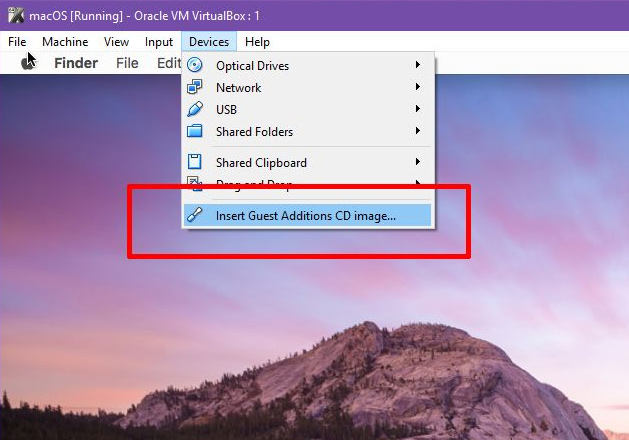The width and height of the screenshot is (629, 440).
Task: Open the VirtualBox File menu
Action: pos(17,42)
